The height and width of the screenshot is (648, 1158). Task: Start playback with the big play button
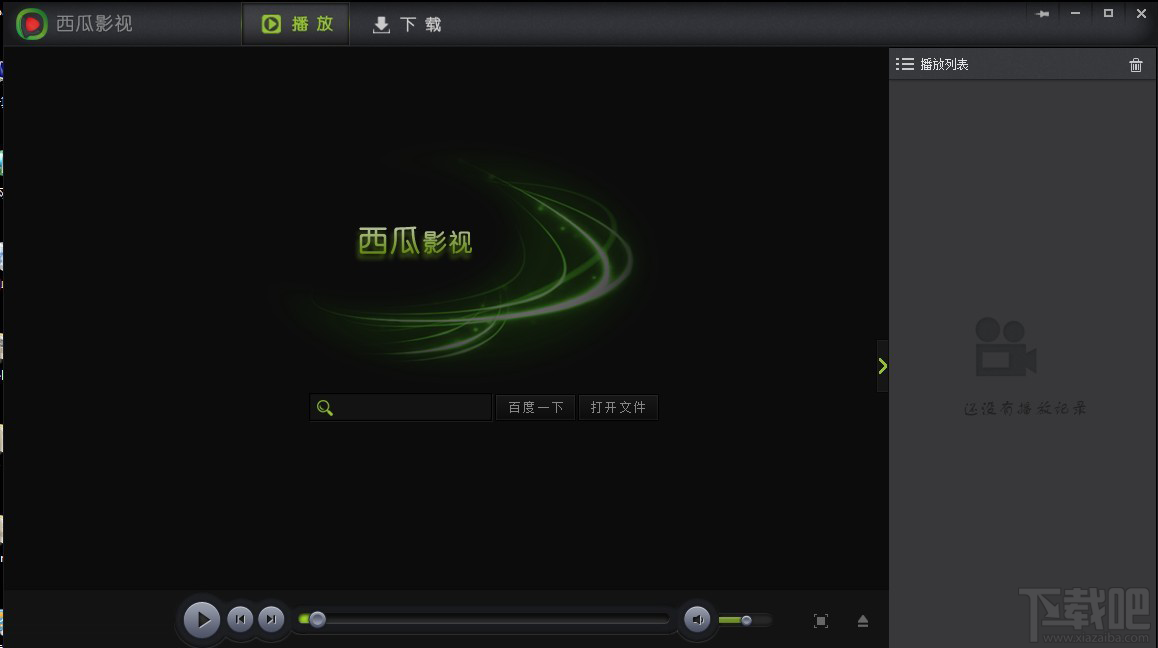(x=202, y=619)
